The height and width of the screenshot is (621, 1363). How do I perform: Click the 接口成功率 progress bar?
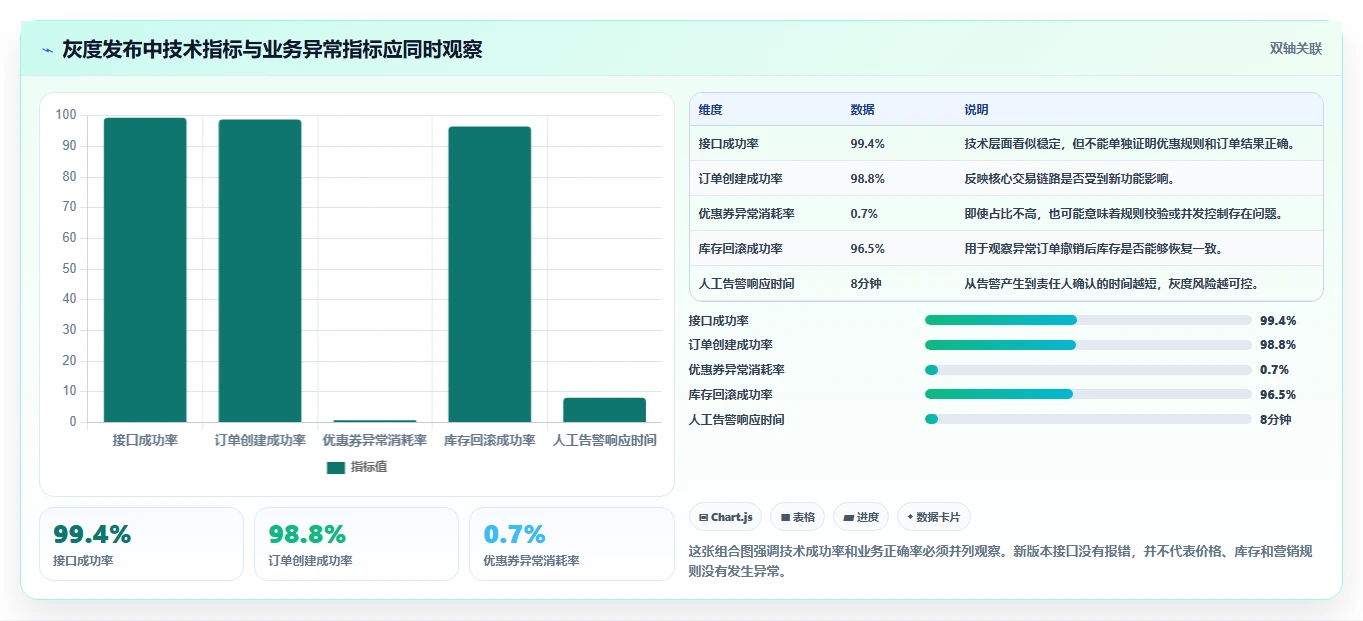(1088, 320)
